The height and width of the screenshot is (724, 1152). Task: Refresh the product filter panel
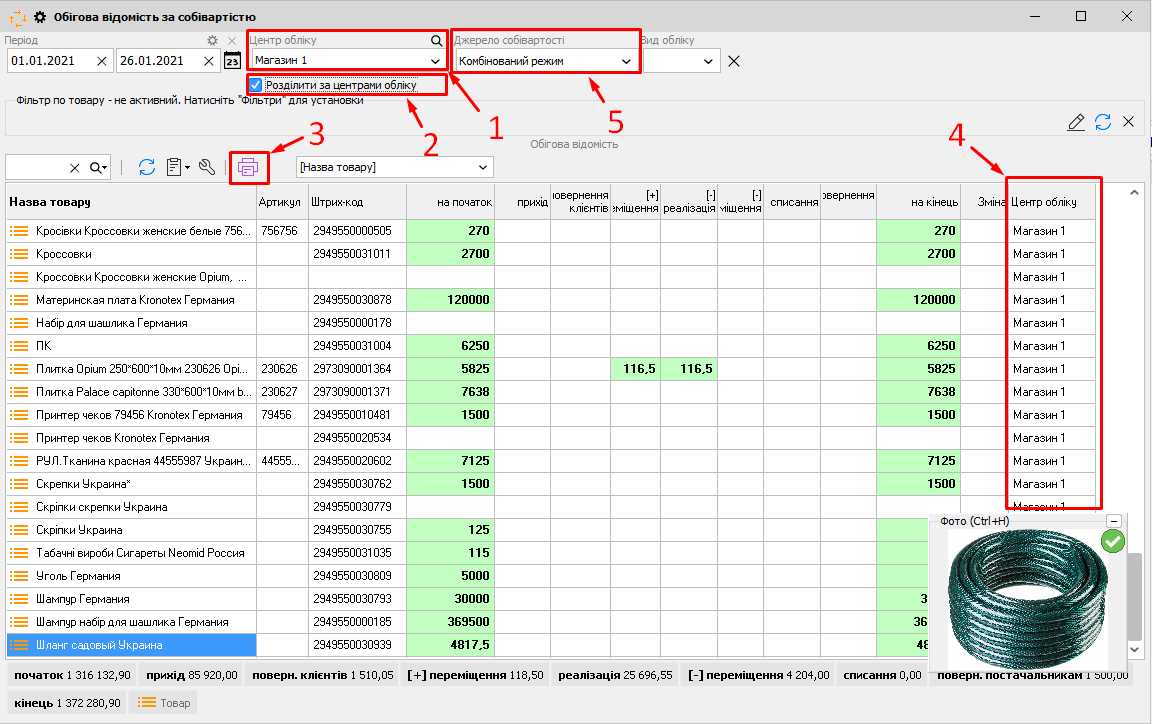point(1102,122)
